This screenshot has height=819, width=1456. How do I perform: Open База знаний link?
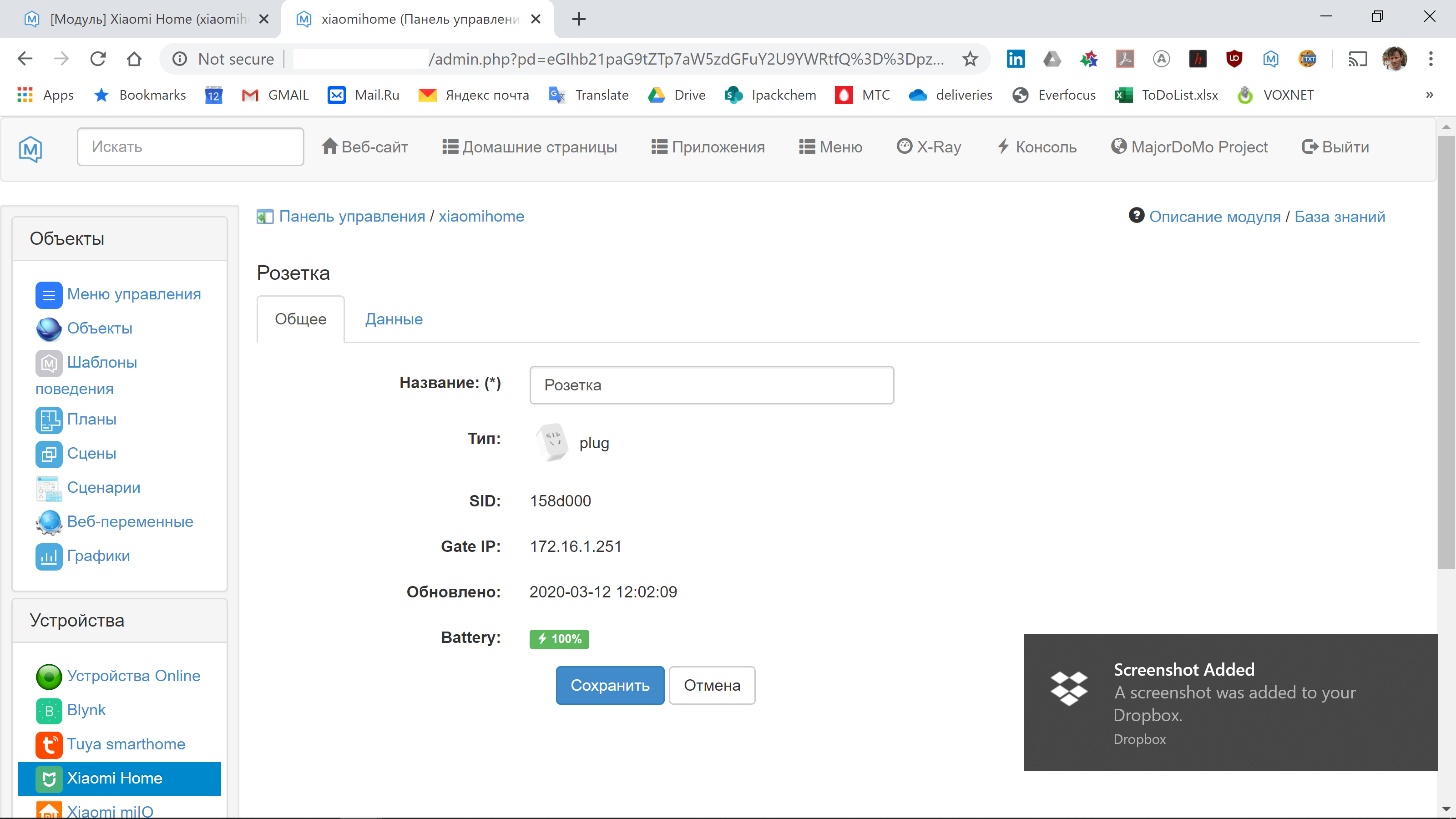click(x=1339, y=217)
